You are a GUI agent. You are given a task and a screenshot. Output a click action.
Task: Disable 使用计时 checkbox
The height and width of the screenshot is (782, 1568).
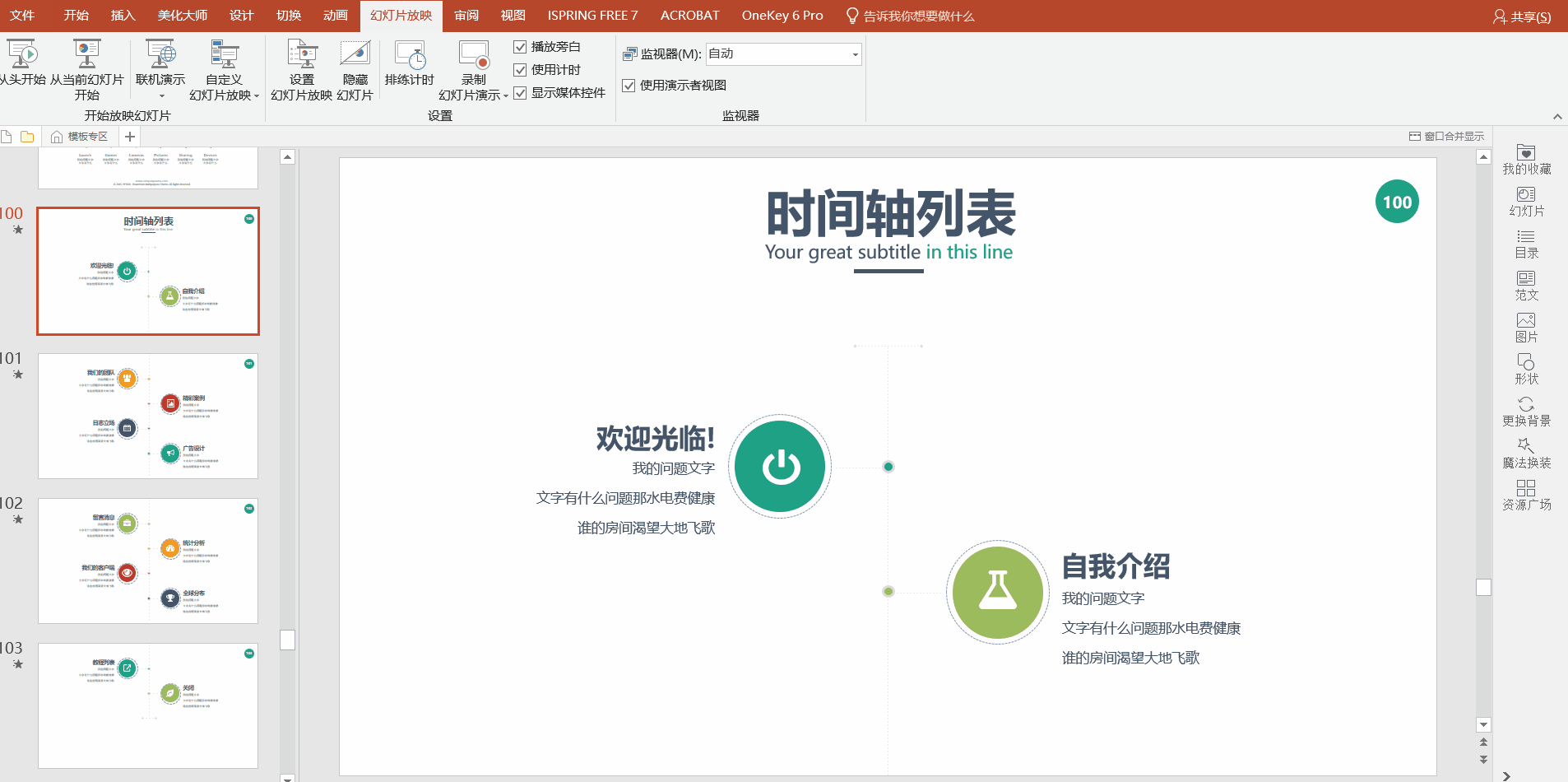point(520,70)
